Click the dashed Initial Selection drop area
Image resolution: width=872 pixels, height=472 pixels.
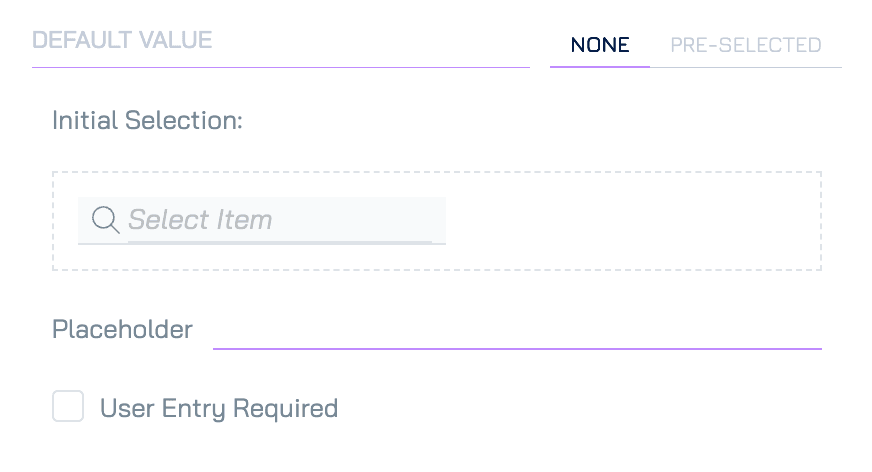[437, 221]
